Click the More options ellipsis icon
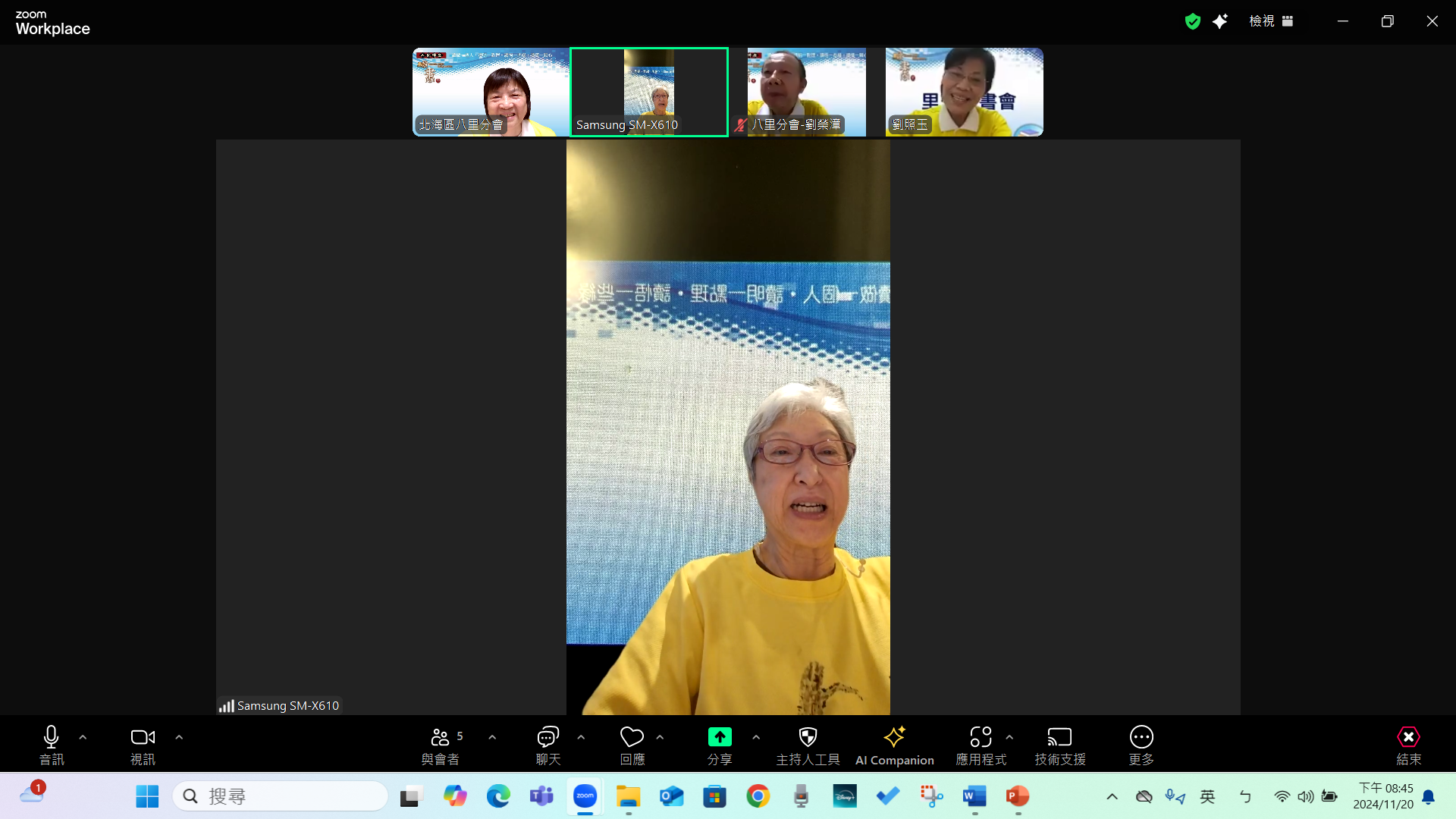Screen dimensions: 1456x819 1141,745
